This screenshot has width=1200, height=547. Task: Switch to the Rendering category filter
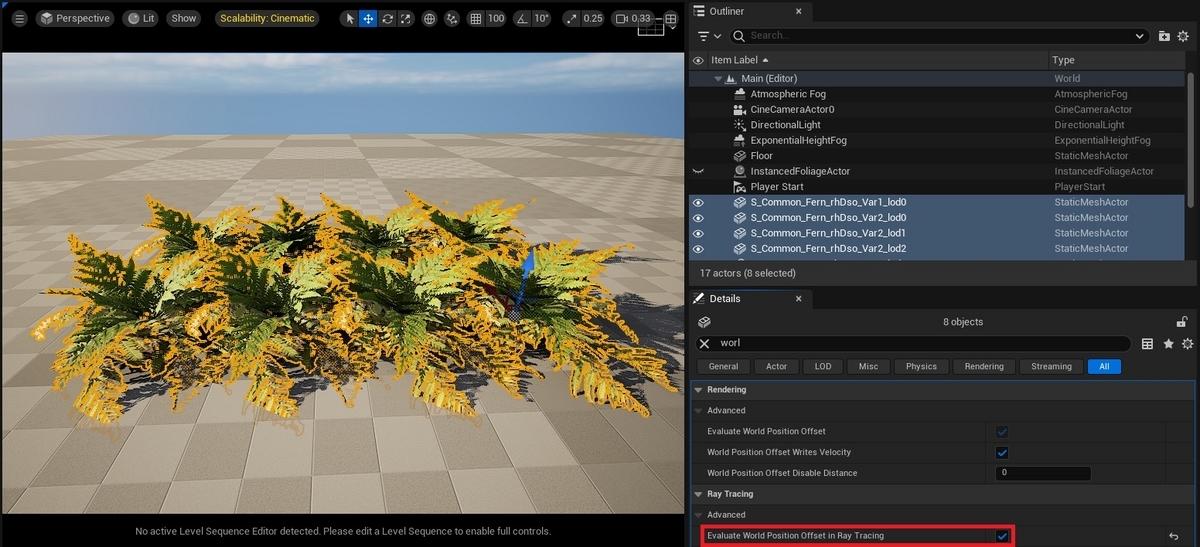(x=984, y=366)
